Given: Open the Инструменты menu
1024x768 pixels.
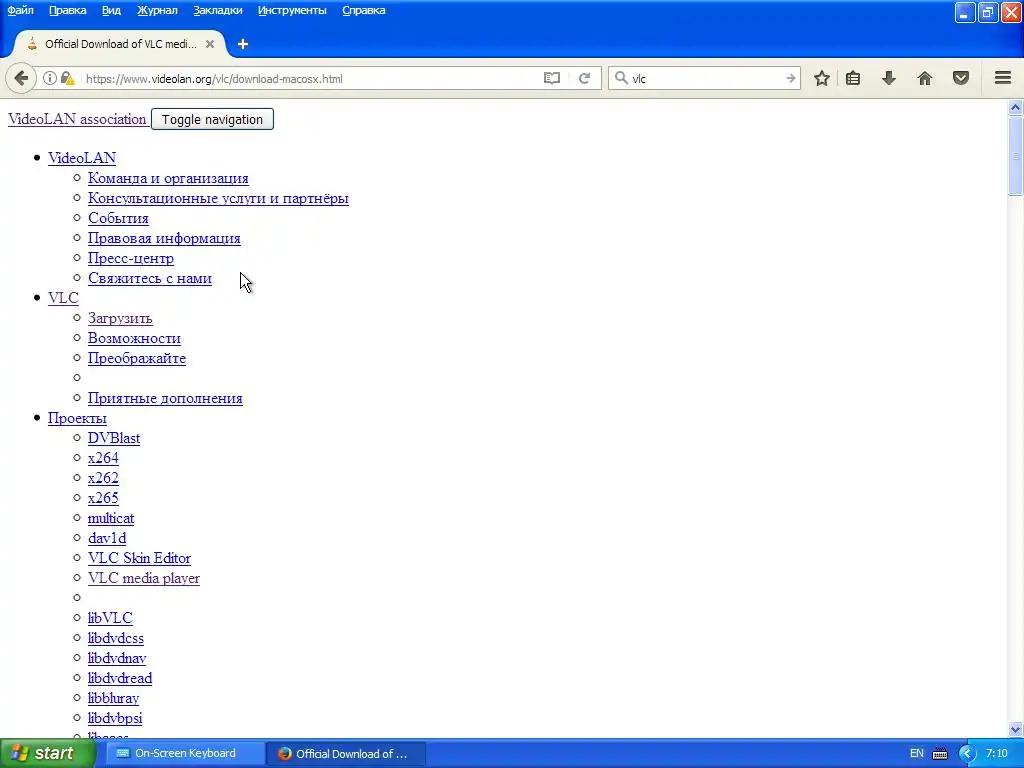Looking at the screenshot, I should [x=292, y=10].
